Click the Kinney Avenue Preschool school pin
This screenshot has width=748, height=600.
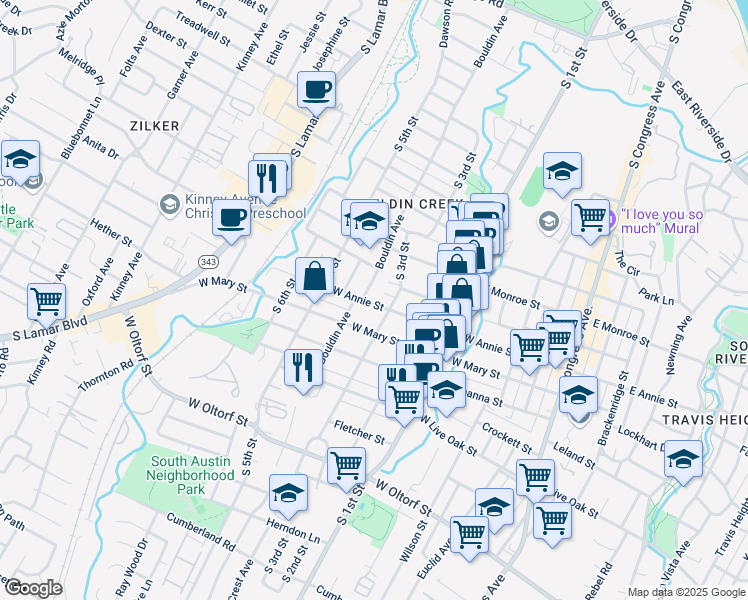coord(169,206)
